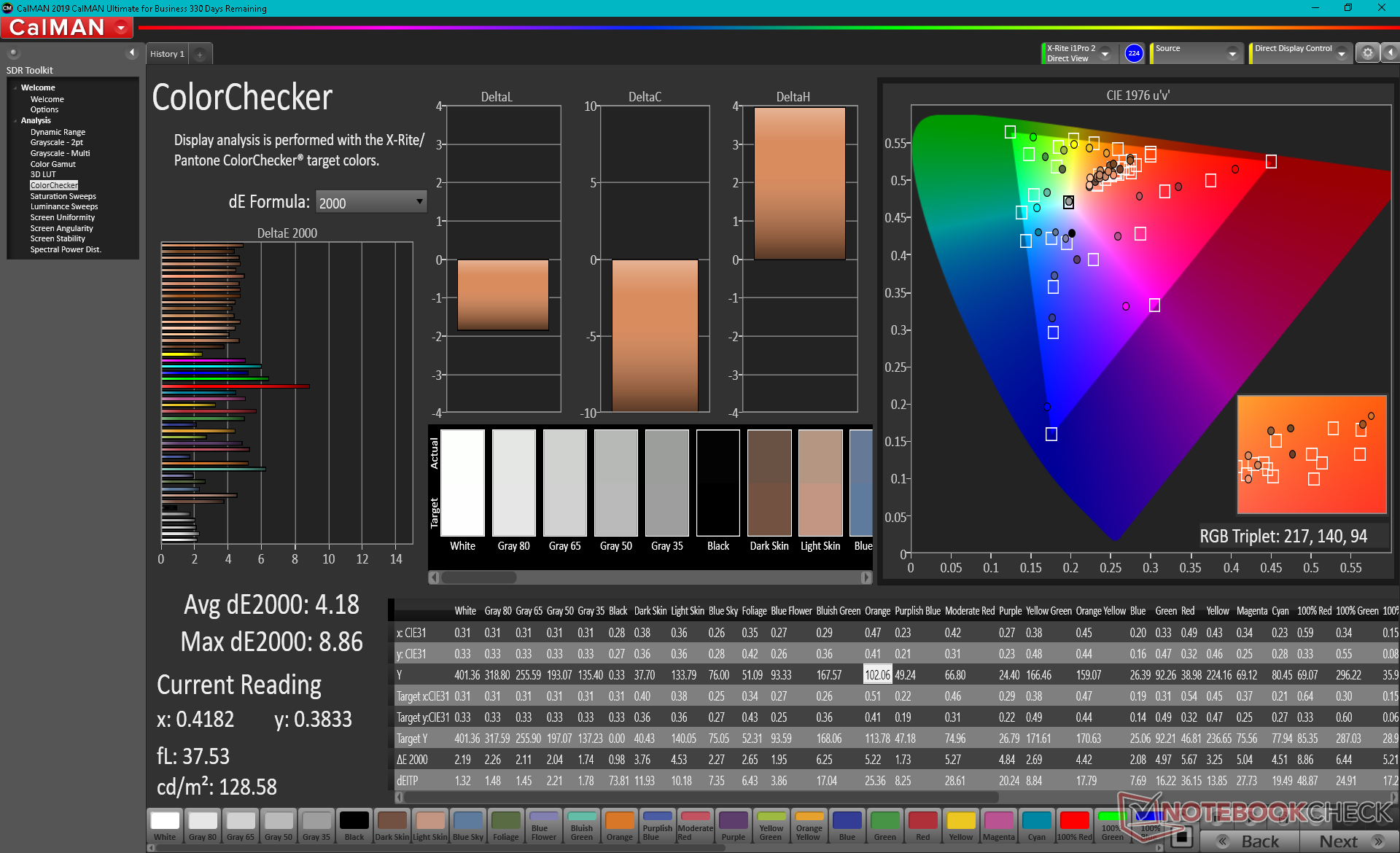The image size is (1400, 853).
Task: Add a new history tab with plus
Action: coord(200,54)
